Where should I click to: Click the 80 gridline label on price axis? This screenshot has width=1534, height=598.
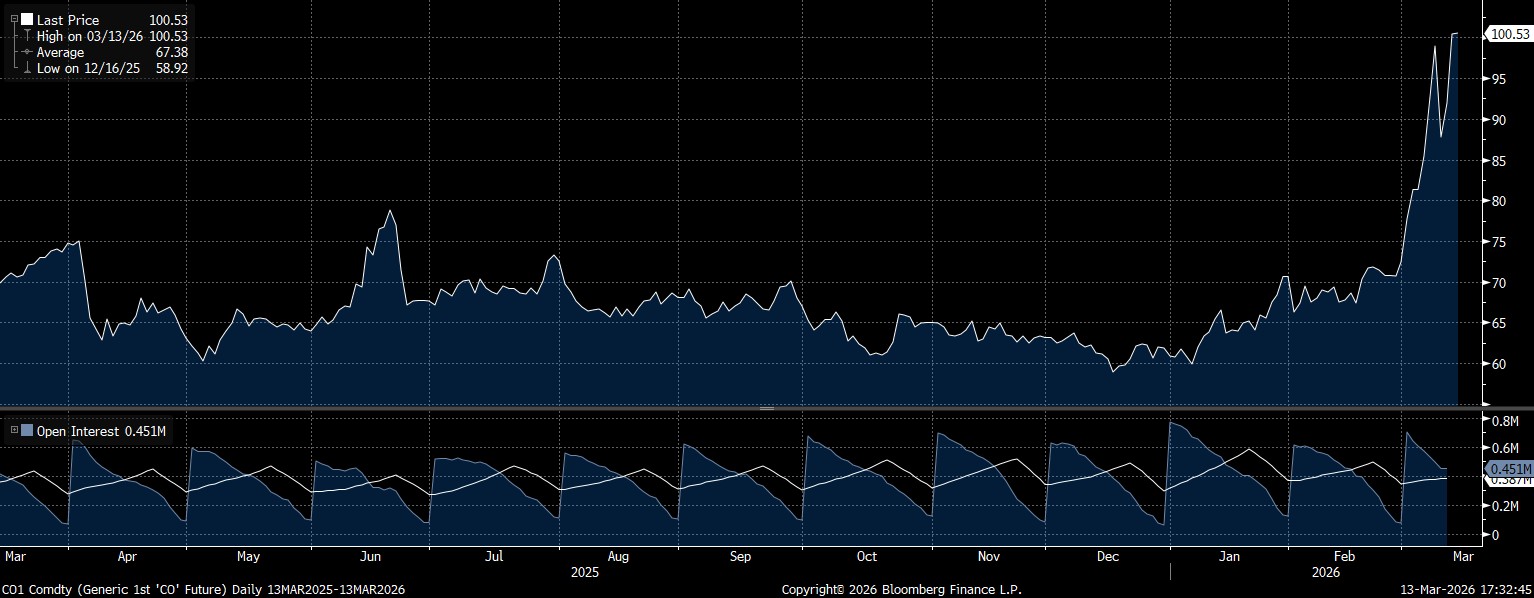(1498, 201)
